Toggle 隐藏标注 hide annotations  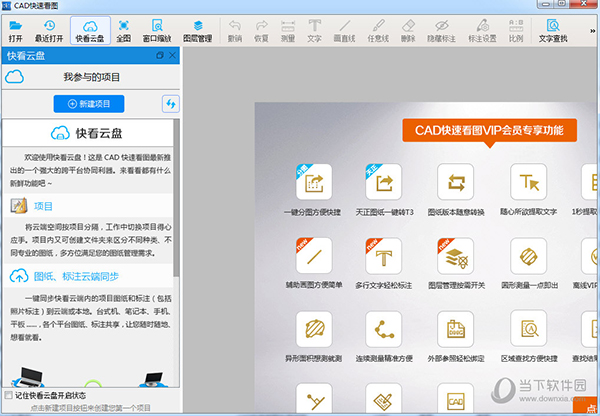click(x=442, y=31)
